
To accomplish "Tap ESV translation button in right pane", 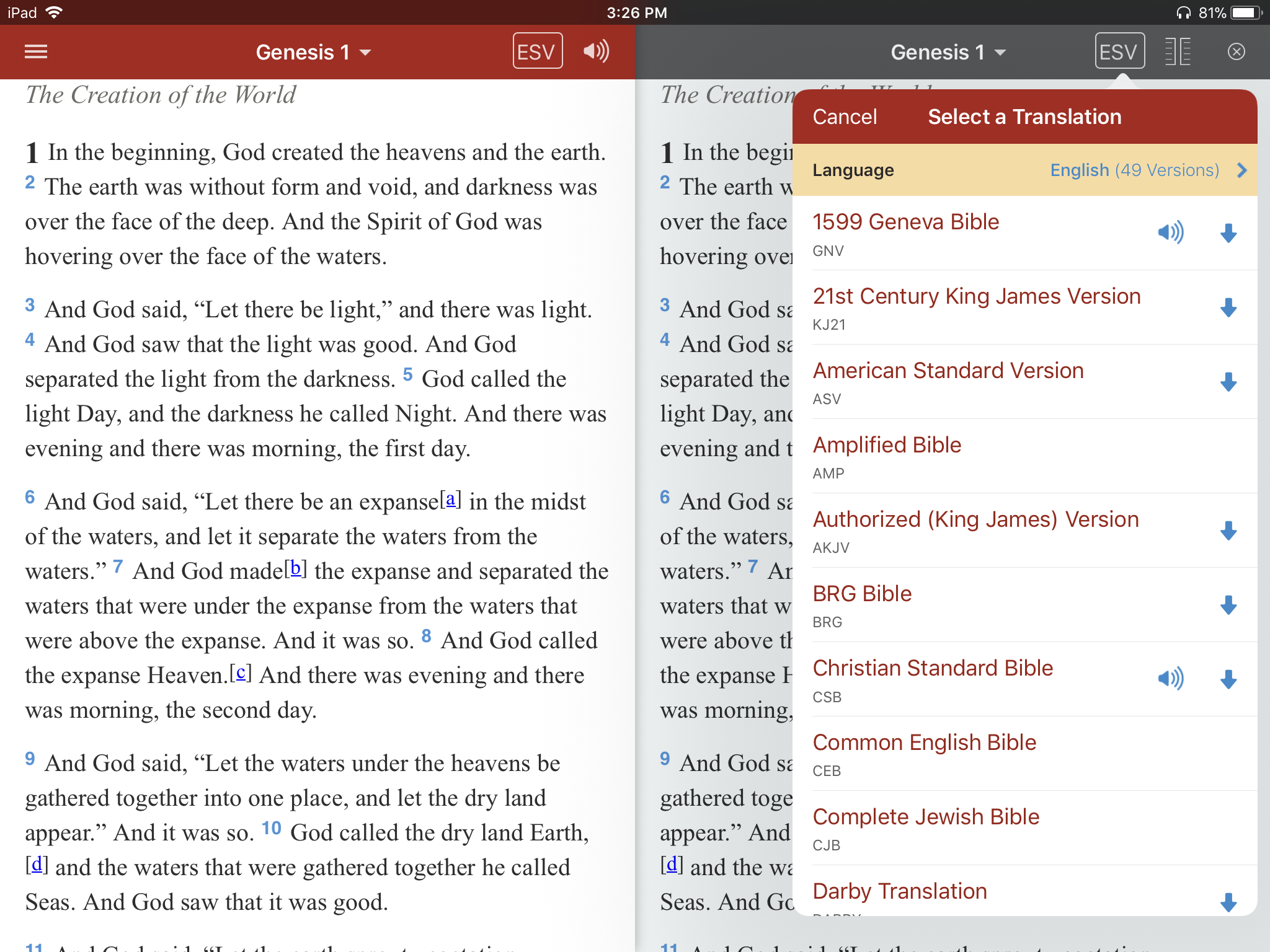I will [x=1119, y=51].
